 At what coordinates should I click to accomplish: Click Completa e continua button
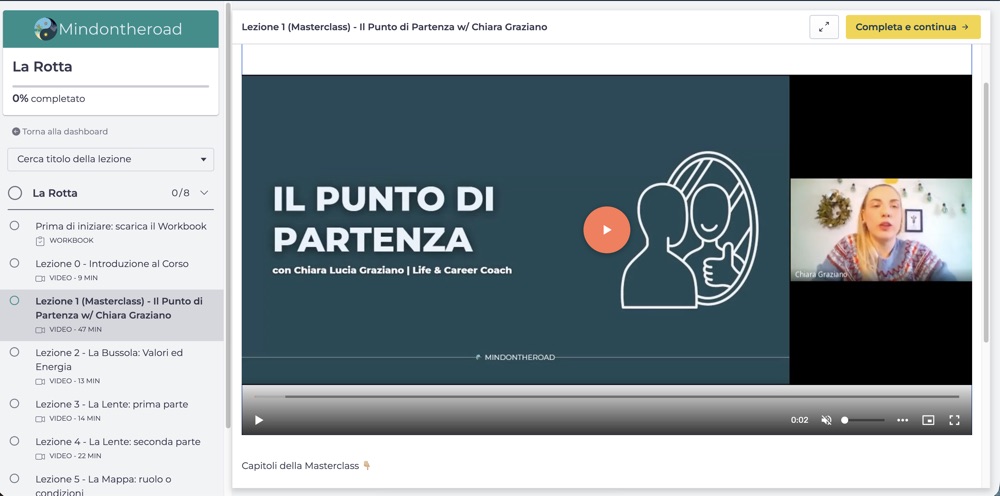[913, 27]
